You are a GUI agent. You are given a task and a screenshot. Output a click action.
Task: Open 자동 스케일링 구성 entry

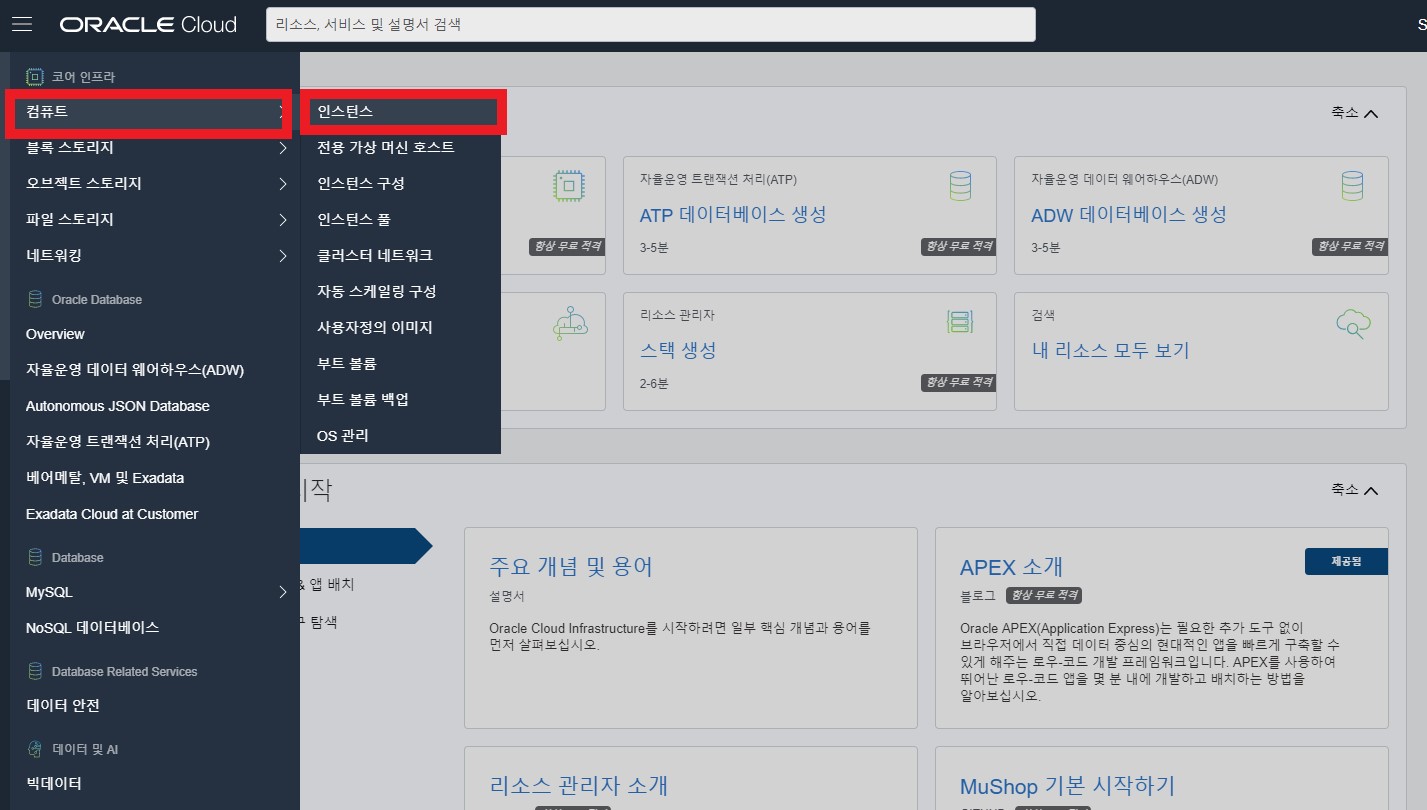tap(377, 291)
